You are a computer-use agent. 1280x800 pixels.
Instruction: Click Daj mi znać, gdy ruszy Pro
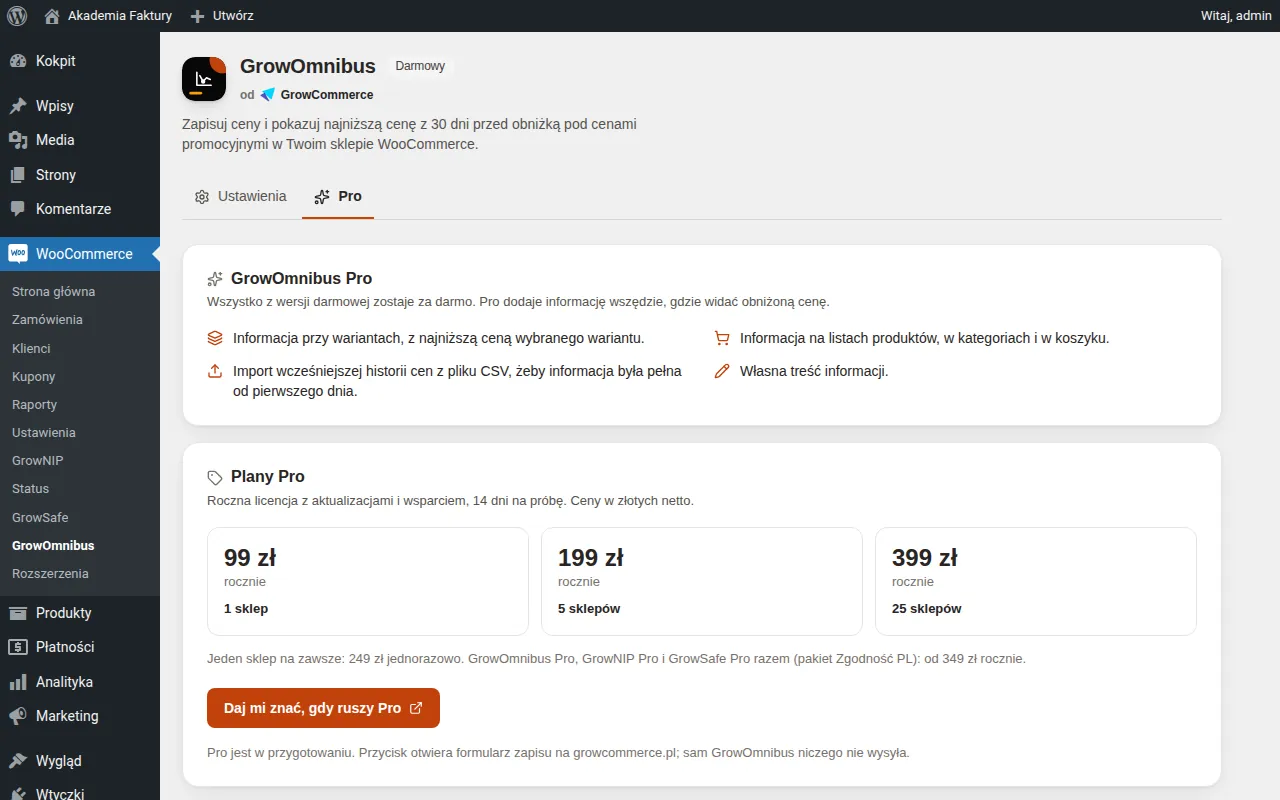[323, 708]
